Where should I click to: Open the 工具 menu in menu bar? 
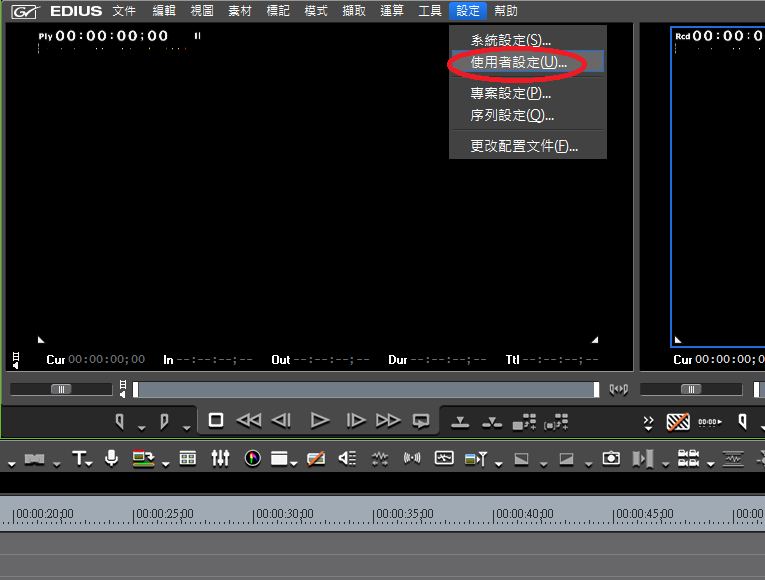[x=429, y=11]
